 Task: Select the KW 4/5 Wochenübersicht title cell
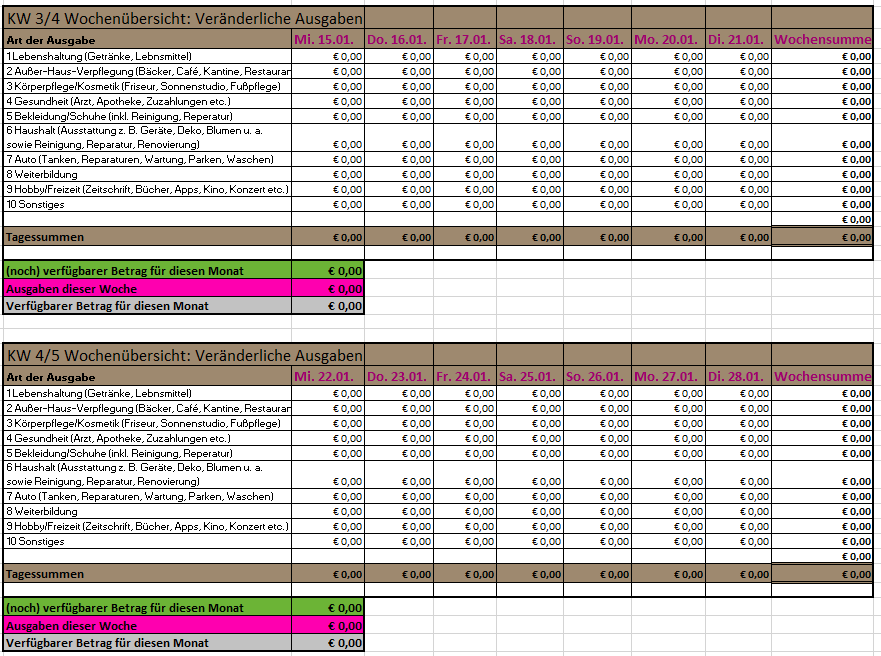point(184,356)
